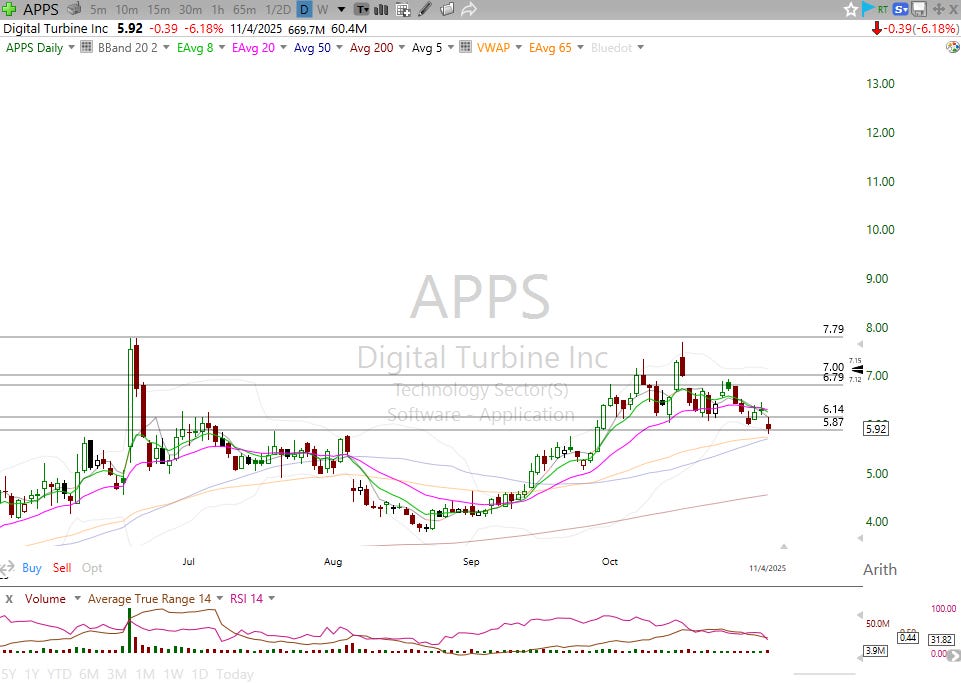The height and width of the screenshot is (683, 961).
Task: Set range to Today
Action: tap(235, 674)
